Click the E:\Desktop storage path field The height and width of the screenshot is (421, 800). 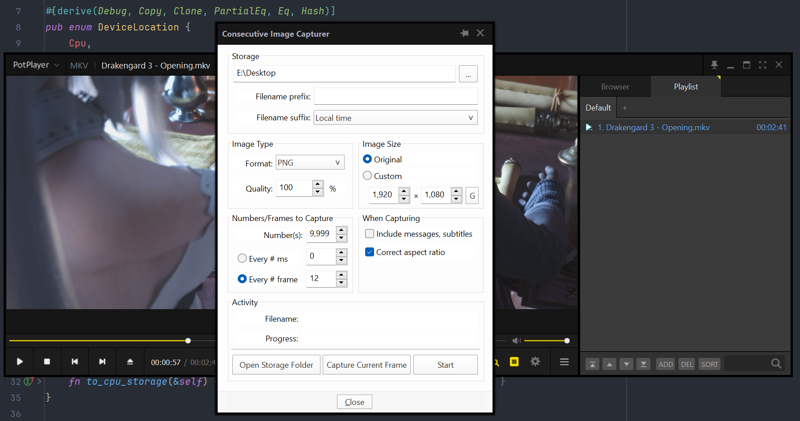[344, 73]
